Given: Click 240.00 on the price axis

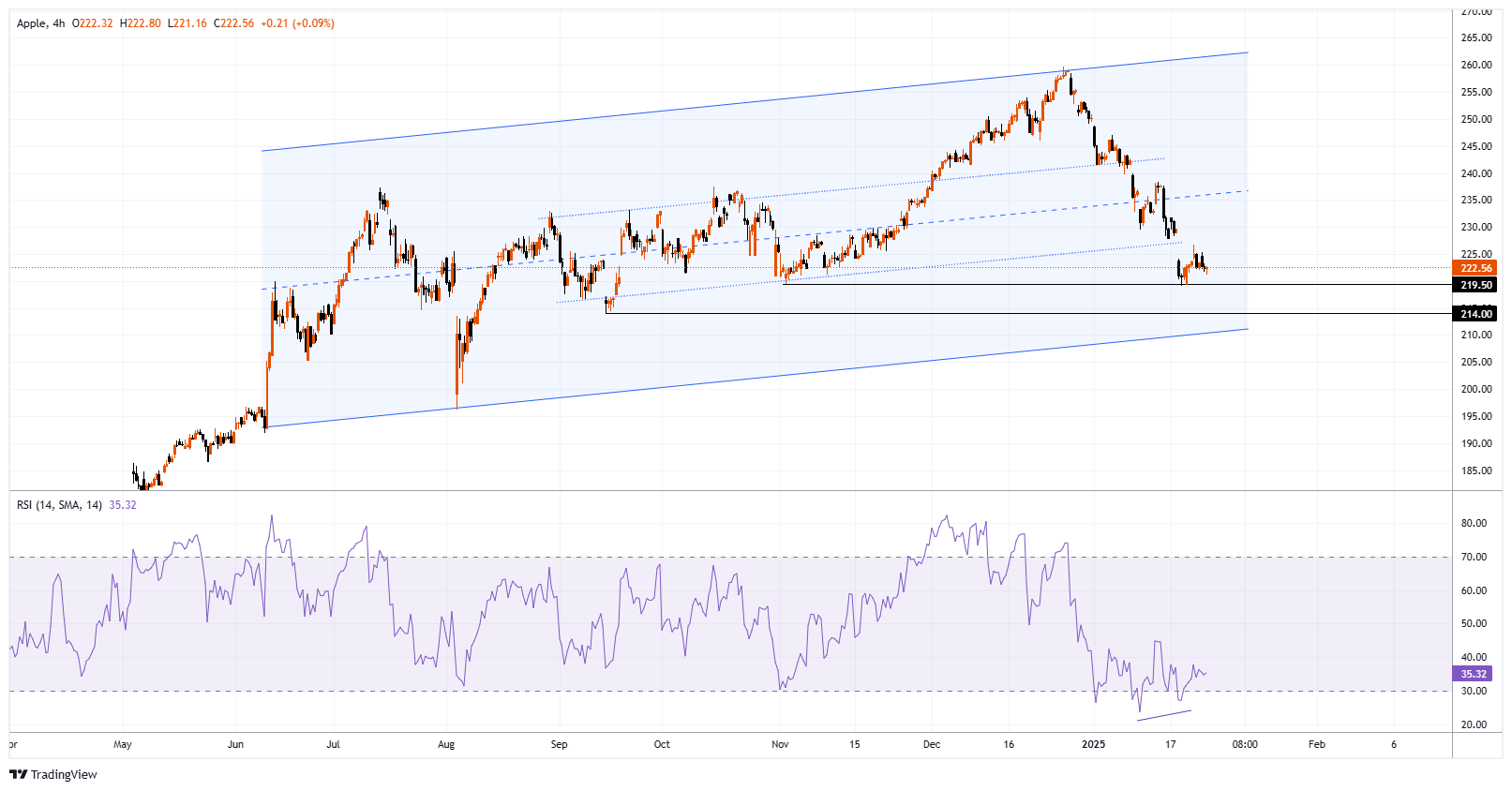Looking at the screenshot, I should point(1476,174).
